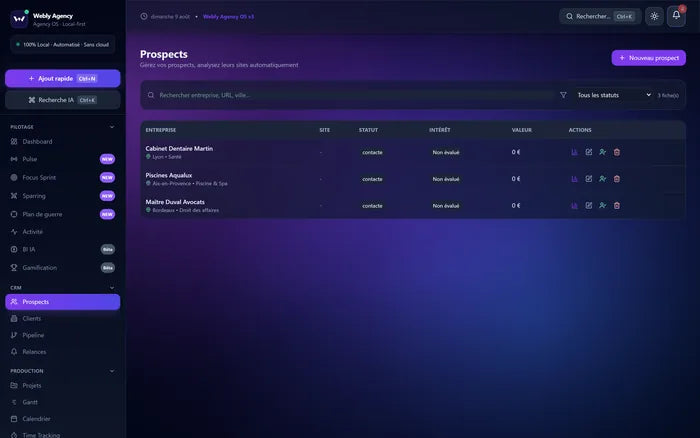Viewport: 700px width, 438px height.
Task: Click the VALEUR column header
Action: pos(521,130)
